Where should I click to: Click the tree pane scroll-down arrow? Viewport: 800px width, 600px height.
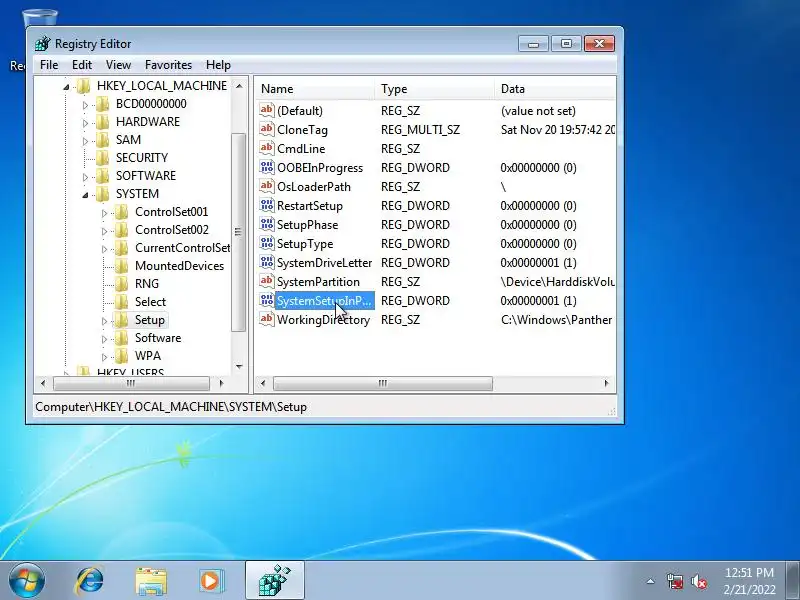pyautogui.click(x=239, y=366)
